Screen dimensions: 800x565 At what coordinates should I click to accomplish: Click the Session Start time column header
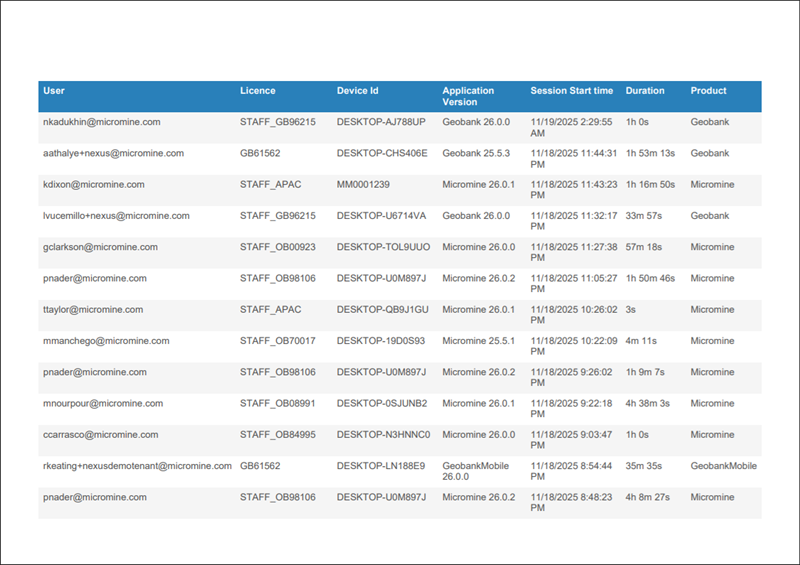pos(571,91)
